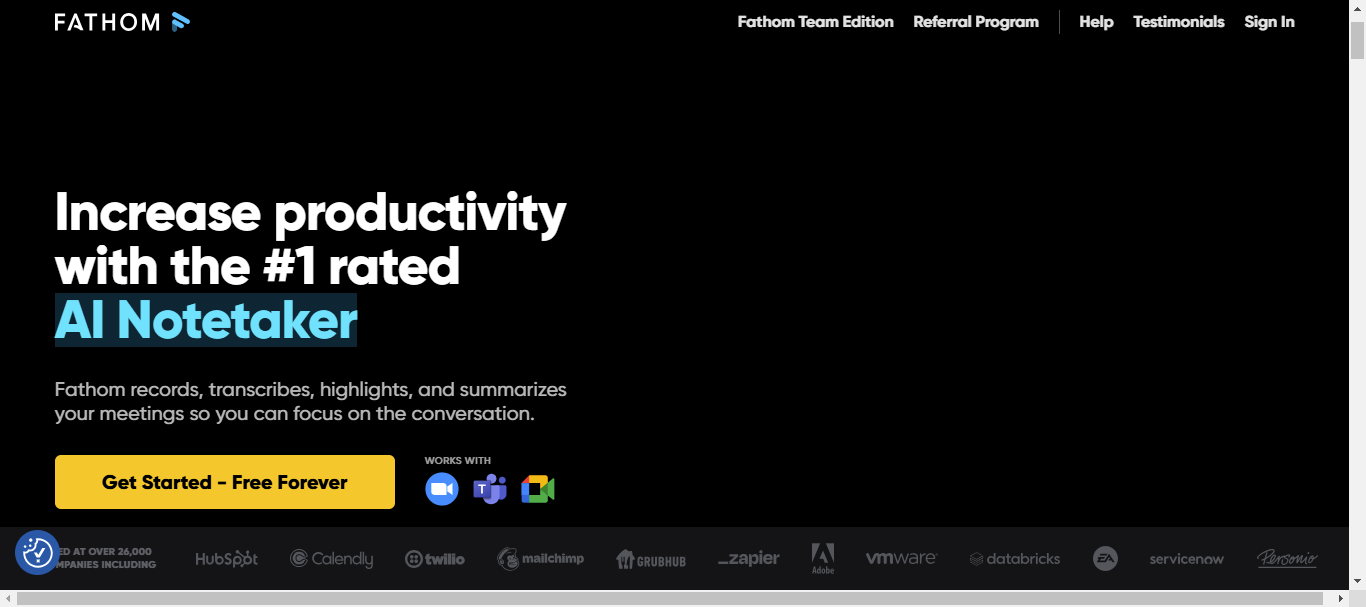Image resolution: width=1366 pixels, height=607 pixels.
Task: Click the Microsoft Teams icon
Action: [490, 489]
